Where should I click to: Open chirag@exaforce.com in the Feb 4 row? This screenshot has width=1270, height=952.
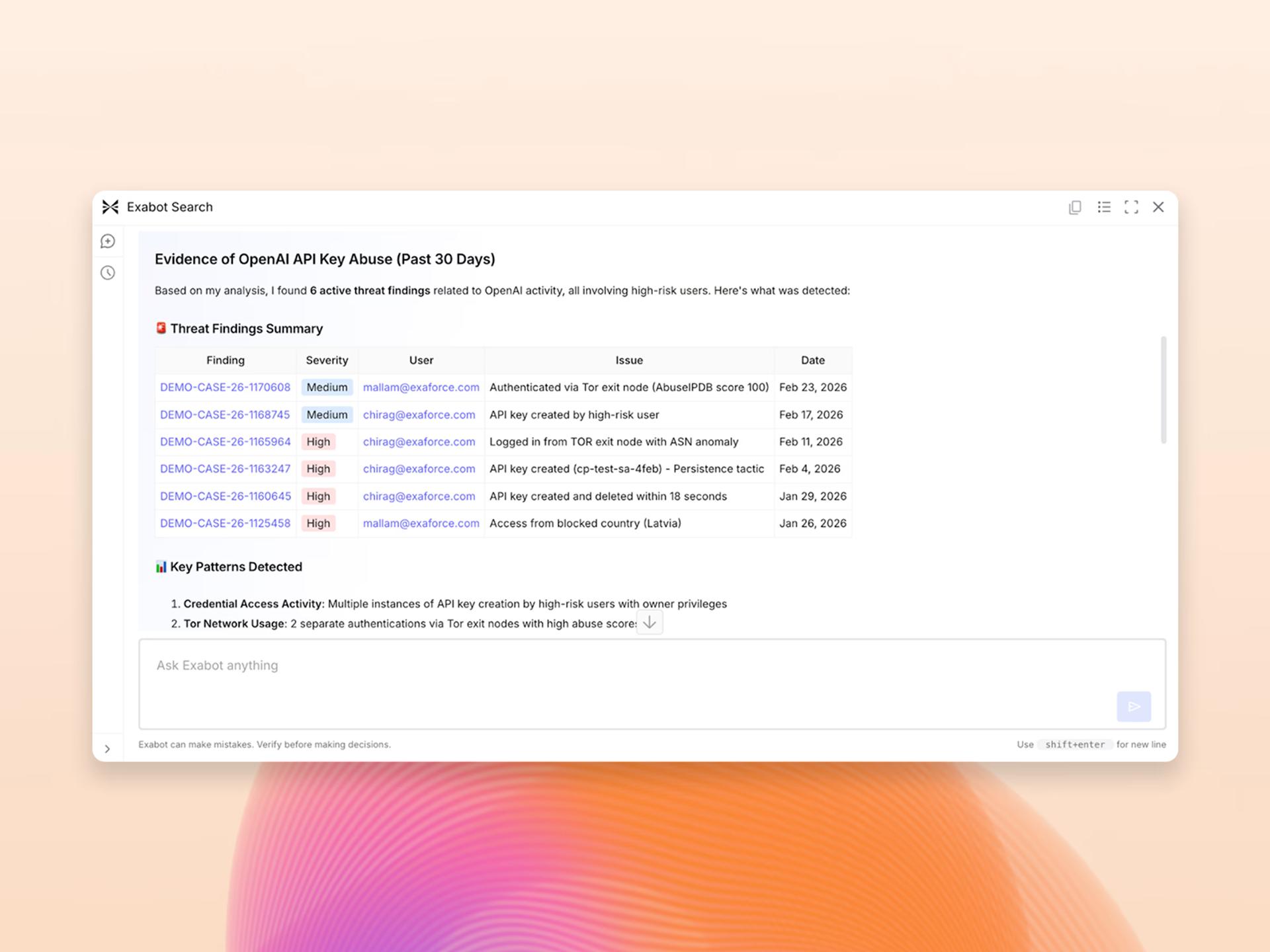coord(419,469)
